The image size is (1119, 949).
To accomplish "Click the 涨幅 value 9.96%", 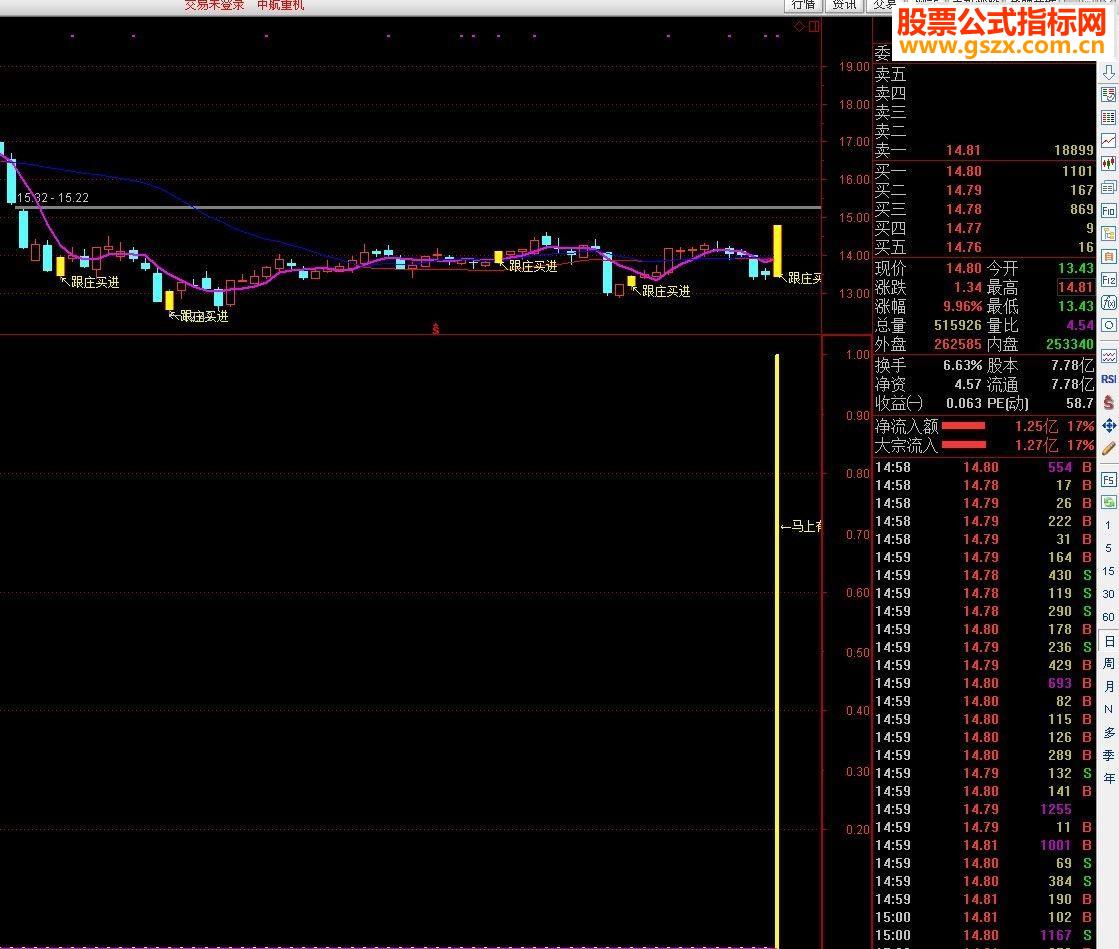I will click(962, 306).
